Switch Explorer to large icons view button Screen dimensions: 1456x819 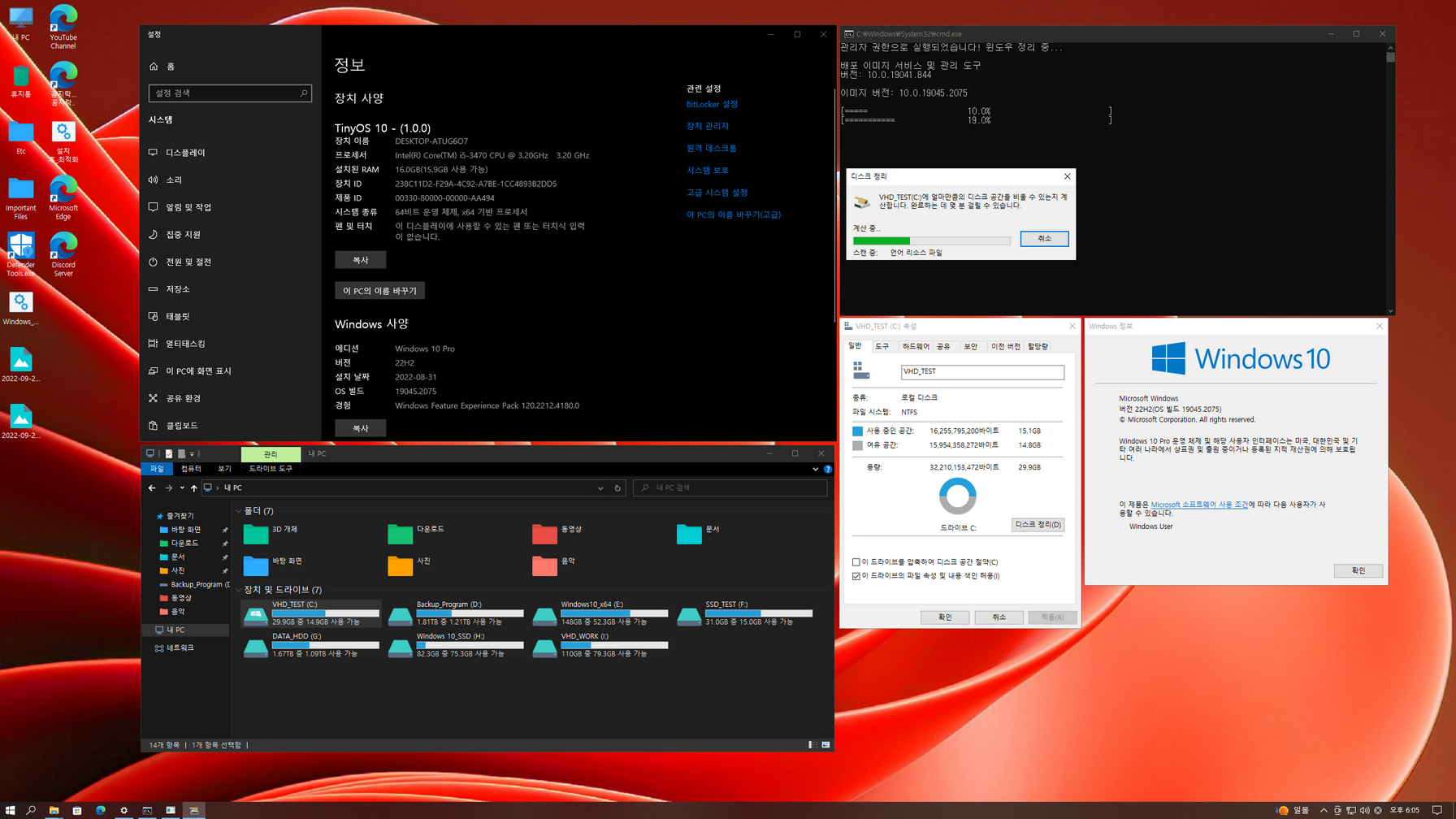tap(825, 744)
